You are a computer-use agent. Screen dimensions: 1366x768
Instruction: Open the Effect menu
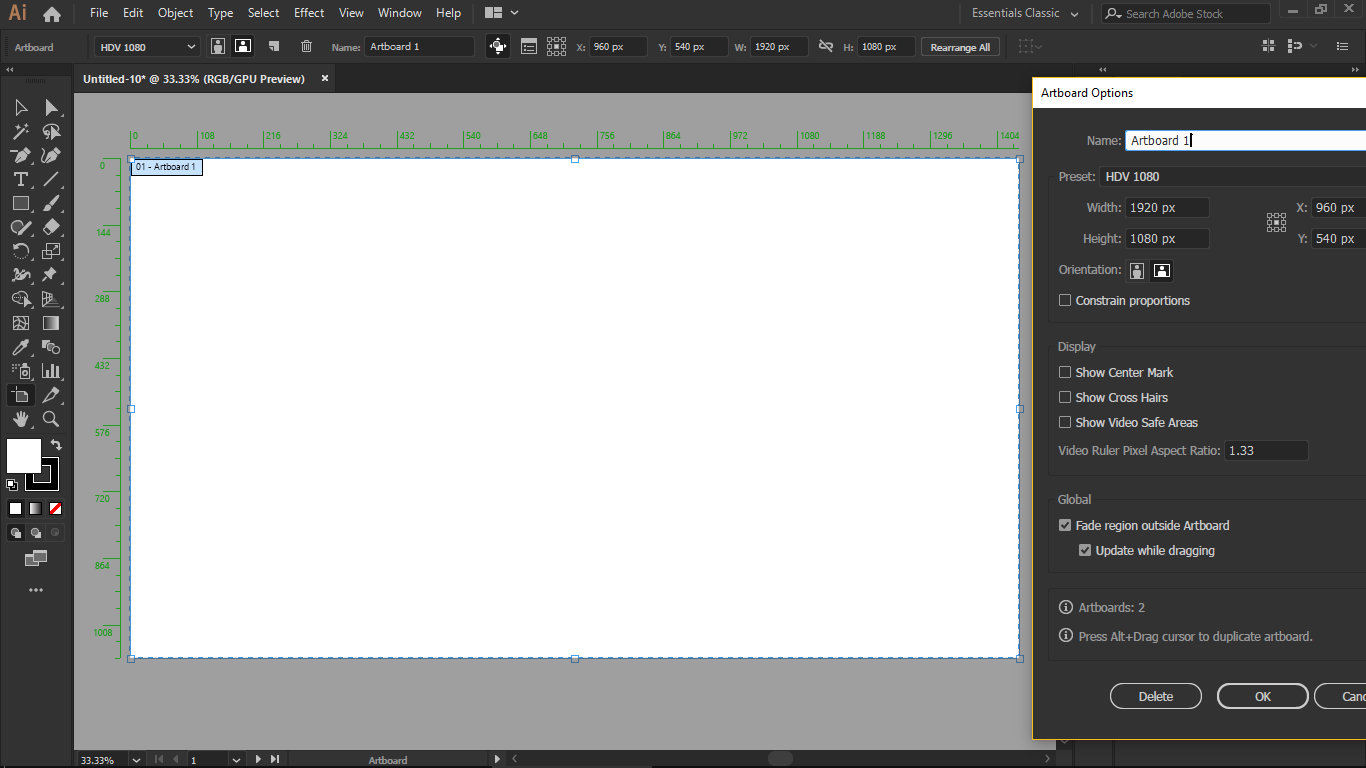(309, 13)
